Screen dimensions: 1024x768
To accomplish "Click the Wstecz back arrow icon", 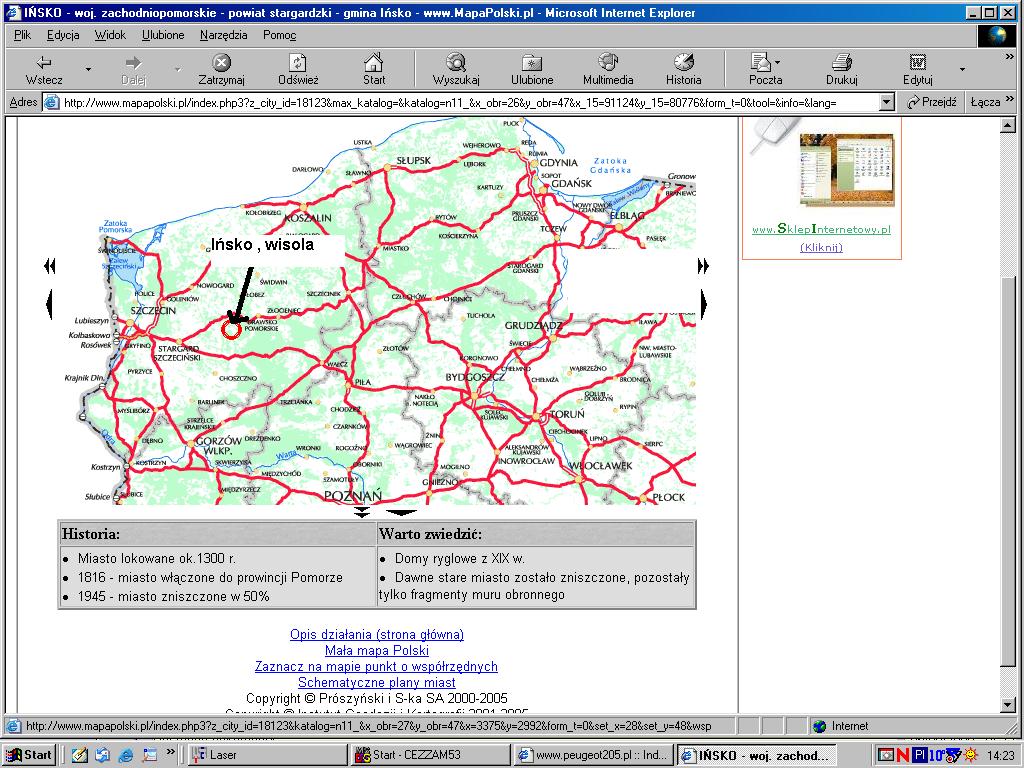I will (x=43, y=63).
